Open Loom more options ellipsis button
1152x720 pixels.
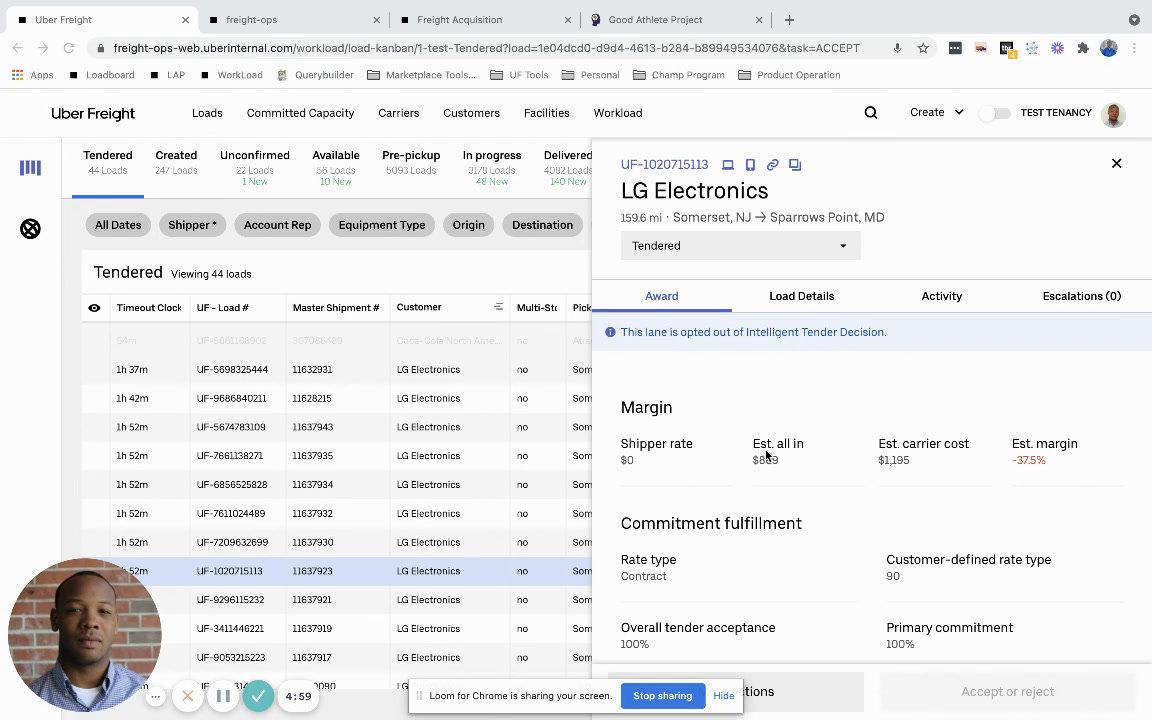click(155, 696)
